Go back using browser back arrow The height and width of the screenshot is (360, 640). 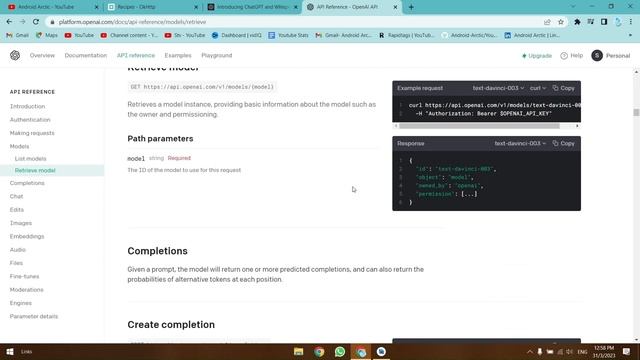point(9,22)
